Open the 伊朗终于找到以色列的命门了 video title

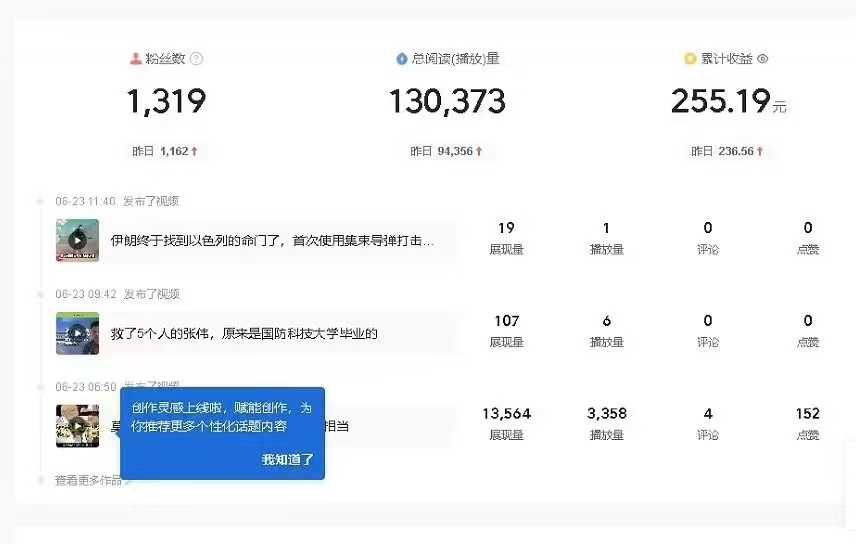point(272,240)
